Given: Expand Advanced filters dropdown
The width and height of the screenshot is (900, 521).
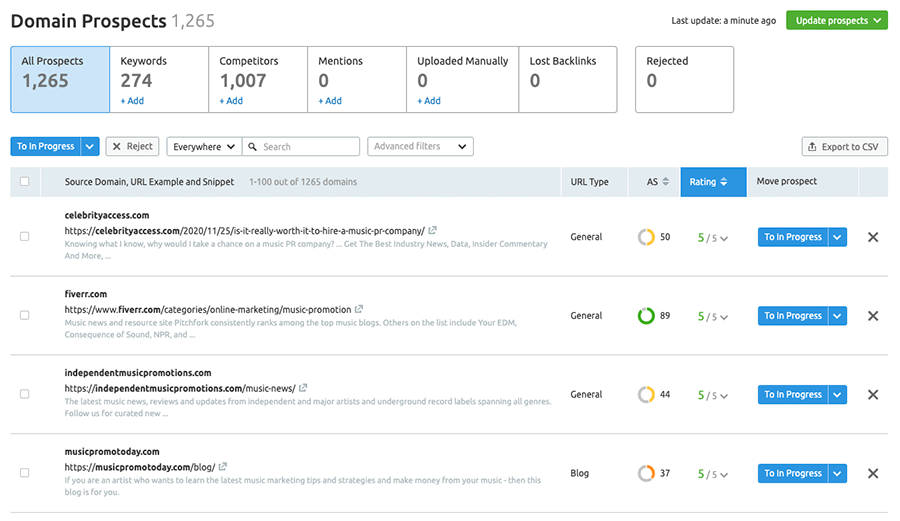Looking at the screenshot, I should point(420,146).
